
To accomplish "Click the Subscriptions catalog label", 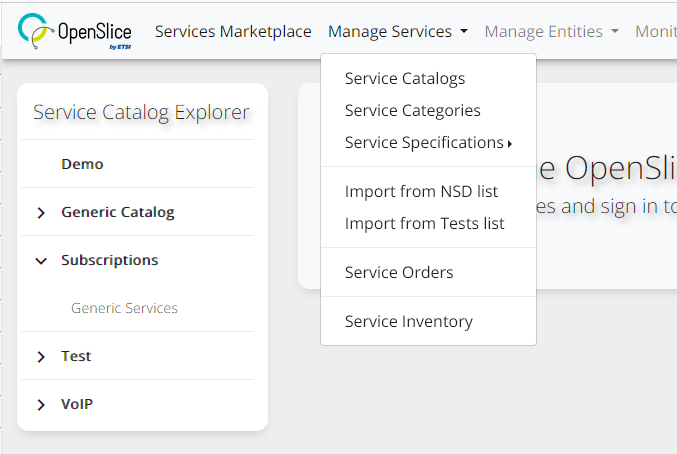I will coord(109,260).
